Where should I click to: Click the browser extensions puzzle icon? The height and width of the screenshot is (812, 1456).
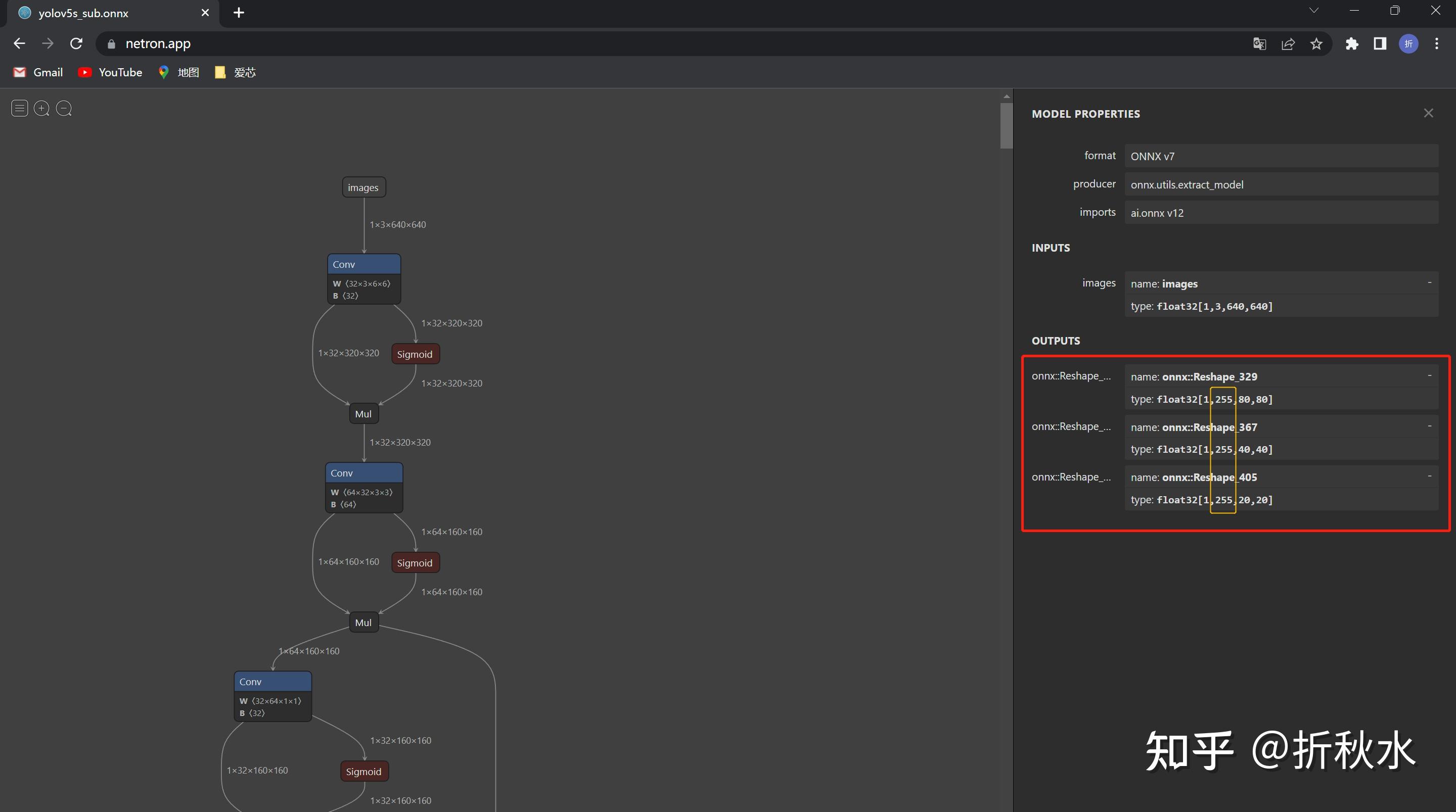[1351, 43]
